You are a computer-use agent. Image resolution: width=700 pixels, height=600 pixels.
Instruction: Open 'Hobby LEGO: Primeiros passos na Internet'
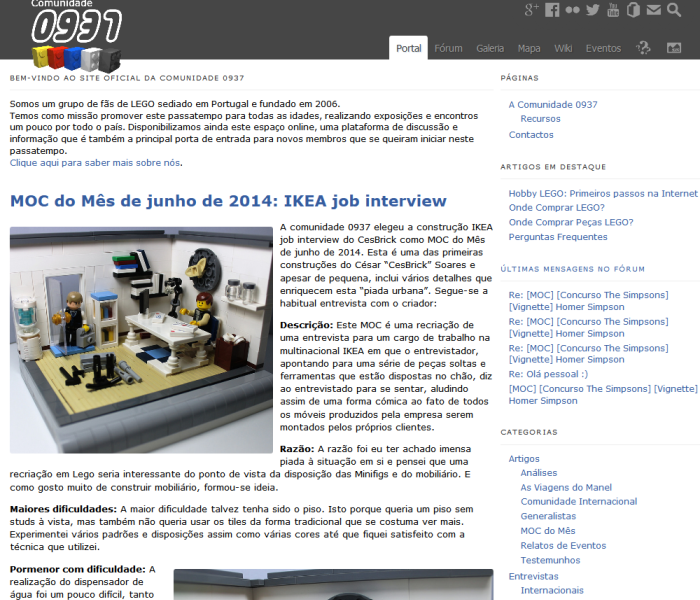[603, 193]
